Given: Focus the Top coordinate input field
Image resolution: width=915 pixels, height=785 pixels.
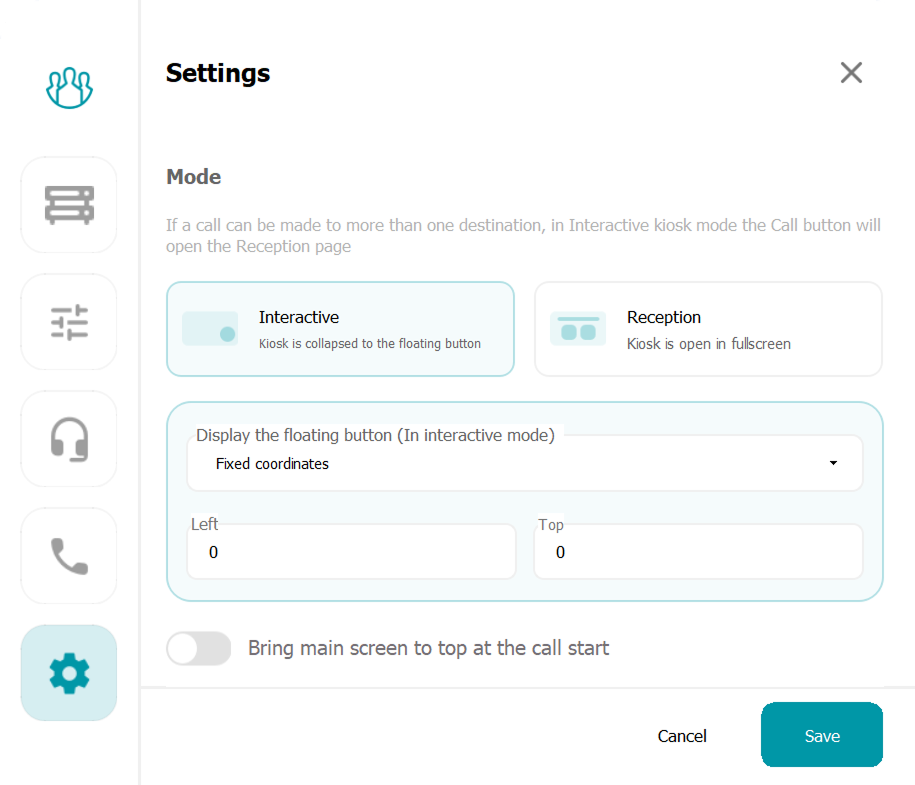Looking at the screenshot, I should [698, 552].
